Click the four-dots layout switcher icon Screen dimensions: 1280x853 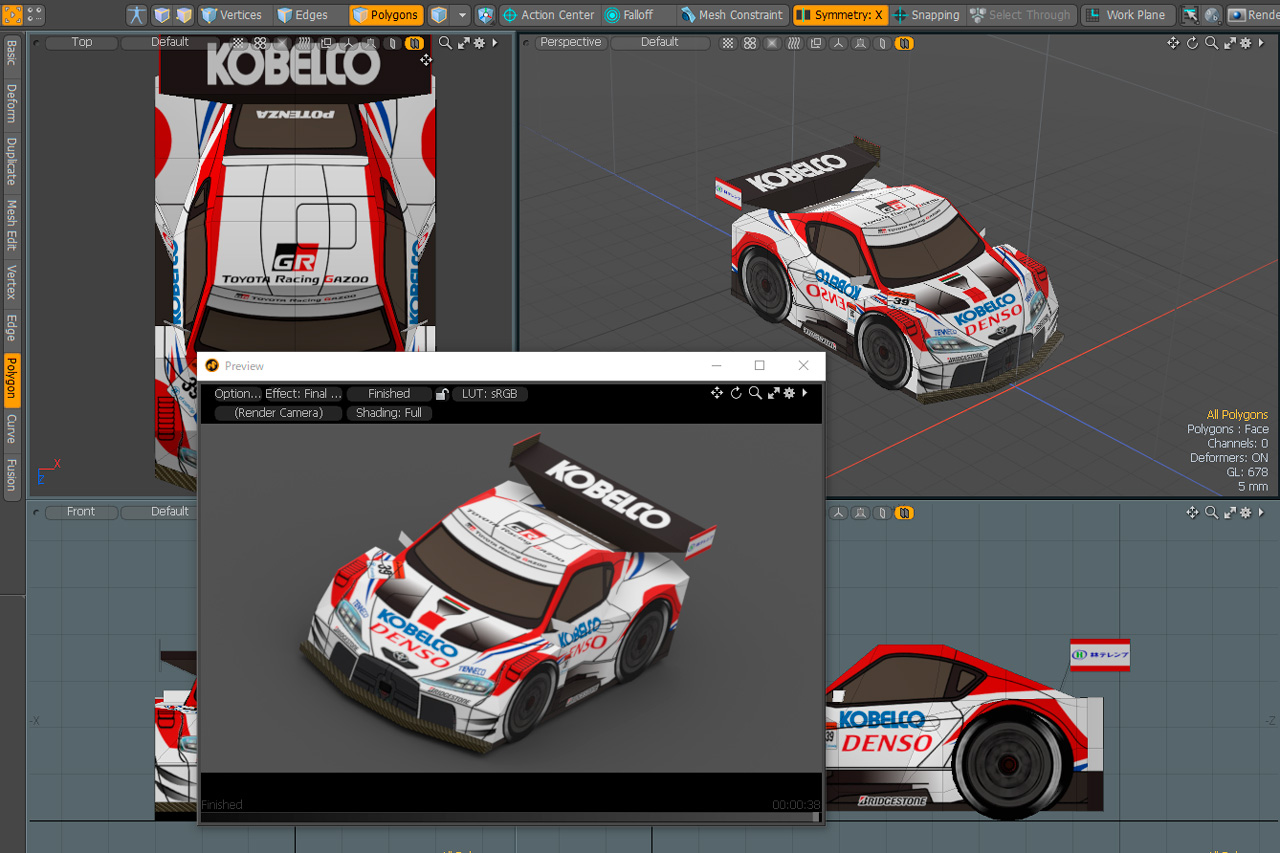click(x=35, y=15)
